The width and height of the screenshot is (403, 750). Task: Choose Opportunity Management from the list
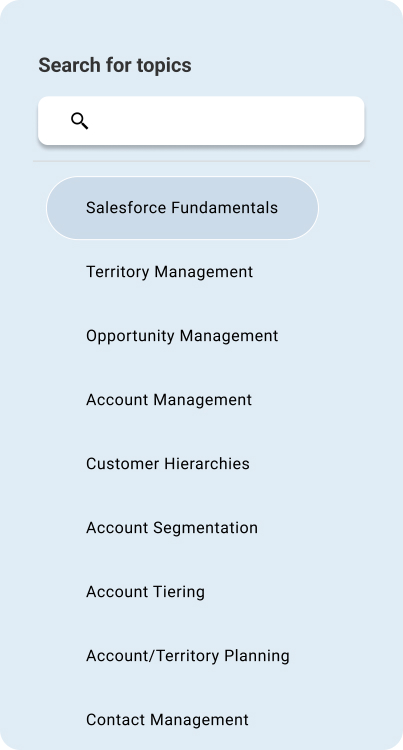tap(182, 336)
